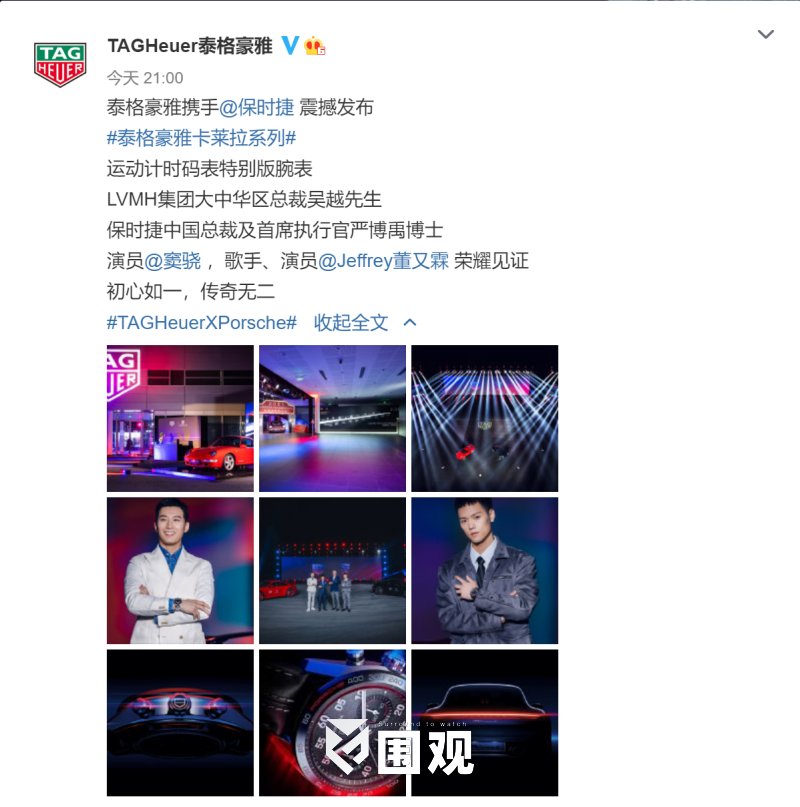Click the up arrow beside 收起全文
Viewport: 800px width, 807px height.
[x=410, y=323]
